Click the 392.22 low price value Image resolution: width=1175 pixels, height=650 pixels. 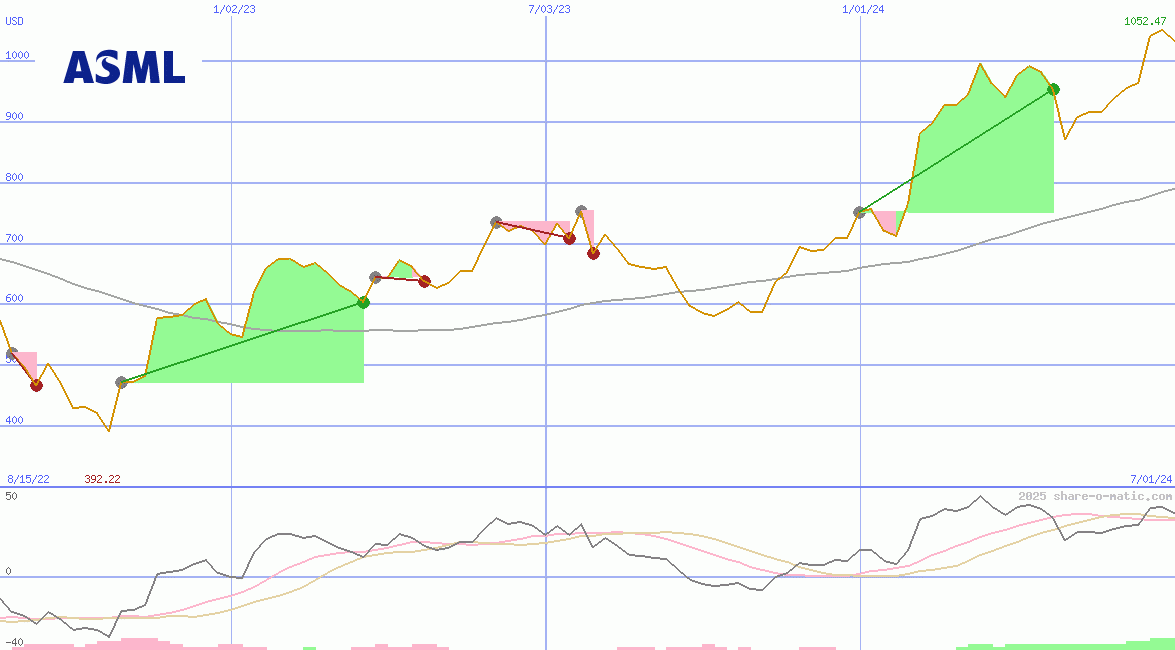pyautogui.click(x=103, y=479)
